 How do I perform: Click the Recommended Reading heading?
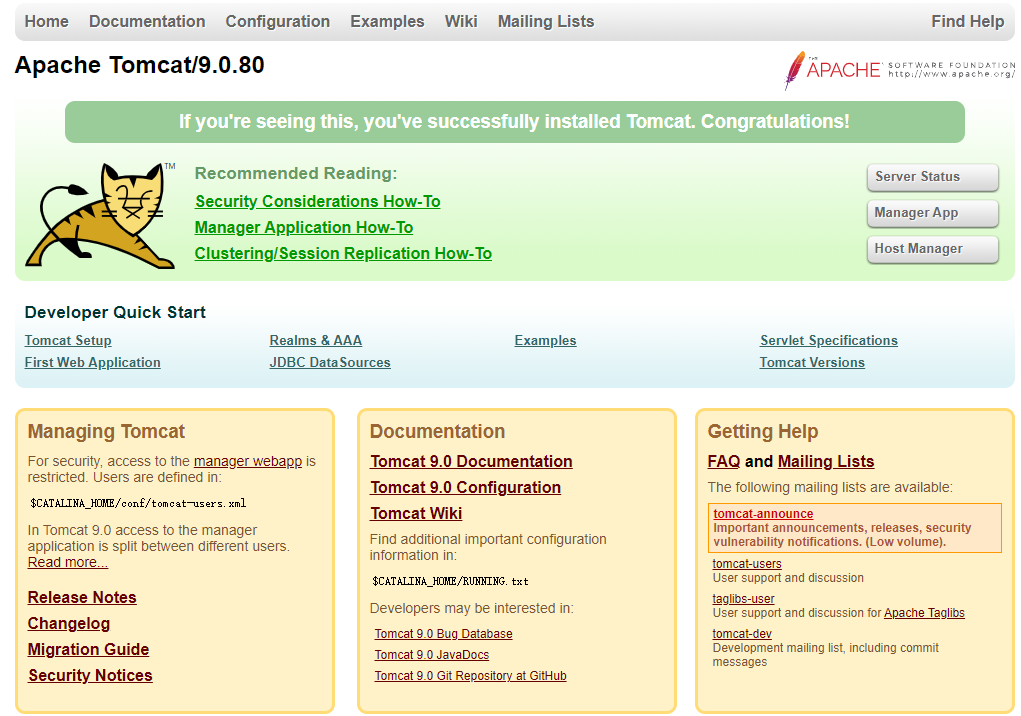pos(296,173)
